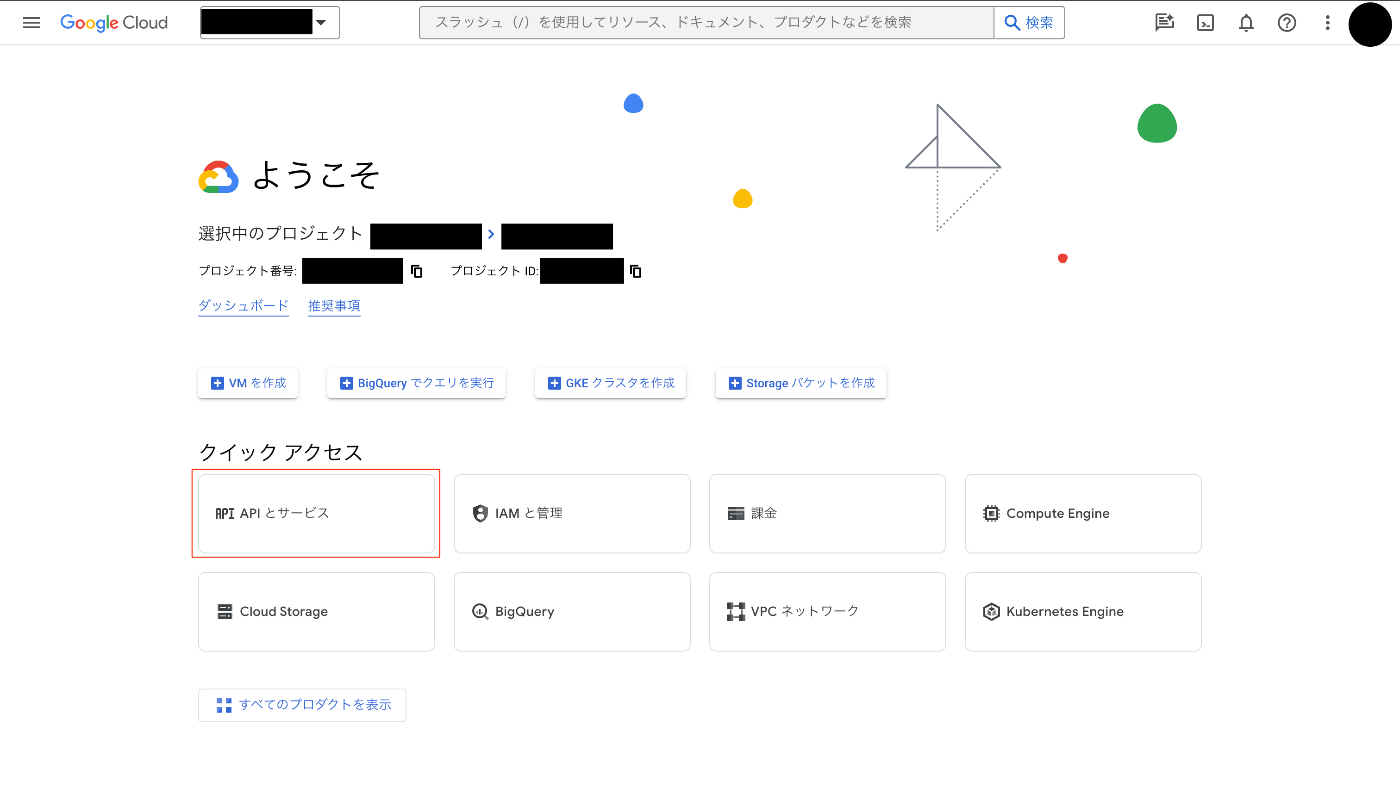Open the Gemini chat assistant icon

click(x=1165, y=22)
